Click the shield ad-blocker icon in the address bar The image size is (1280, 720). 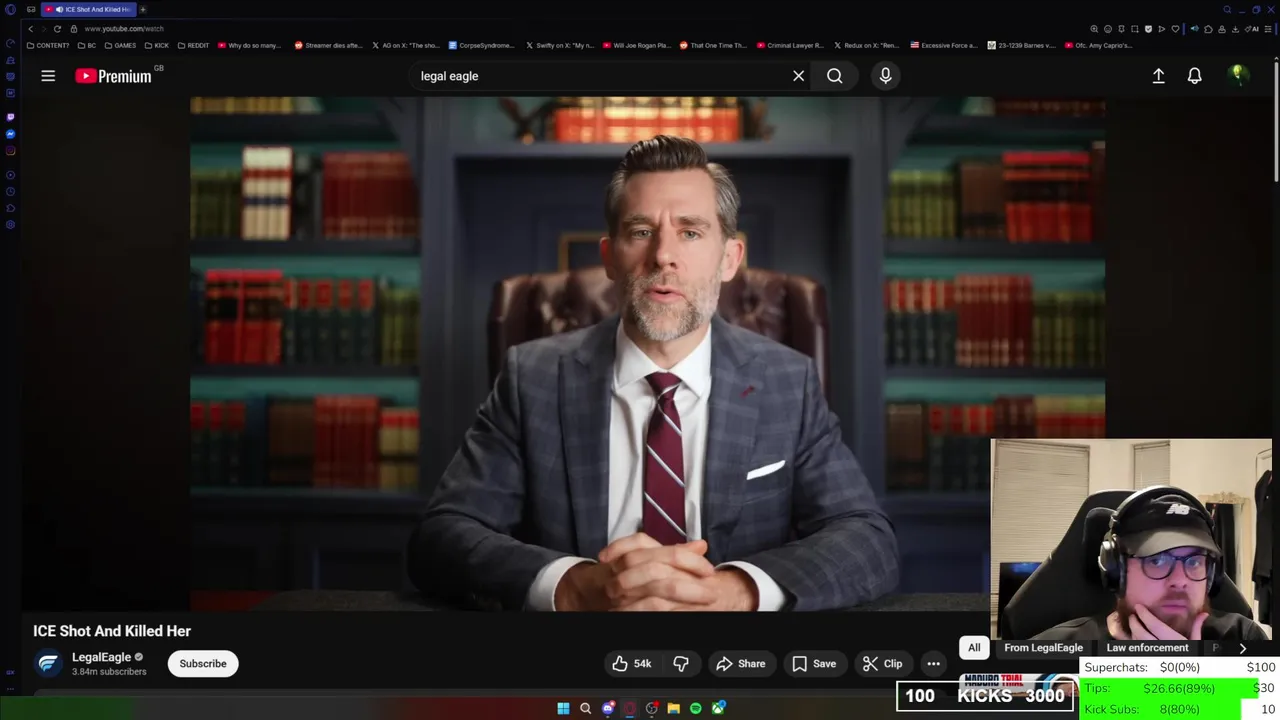(x=1148, y=29)
